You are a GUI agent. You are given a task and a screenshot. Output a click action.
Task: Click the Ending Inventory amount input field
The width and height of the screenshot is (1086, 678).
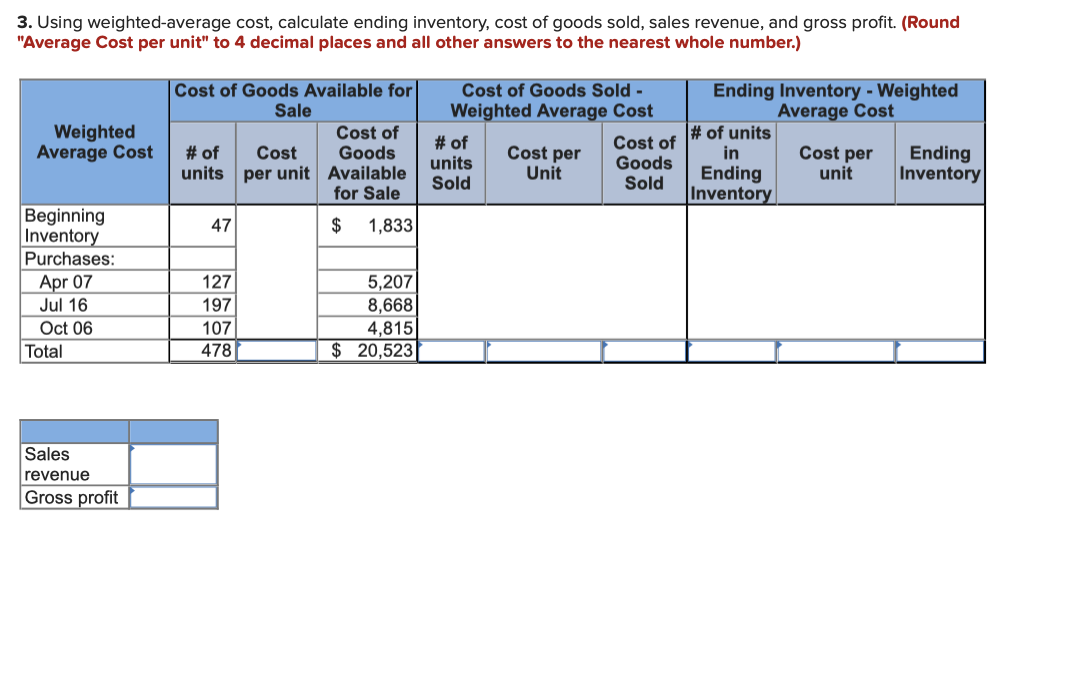pyautogui.click(x=940, y=351)
